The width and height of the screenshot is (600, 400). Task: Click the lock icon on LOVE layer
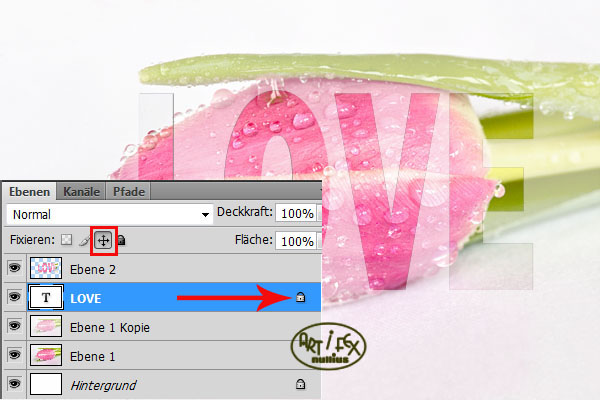(301, 297)
